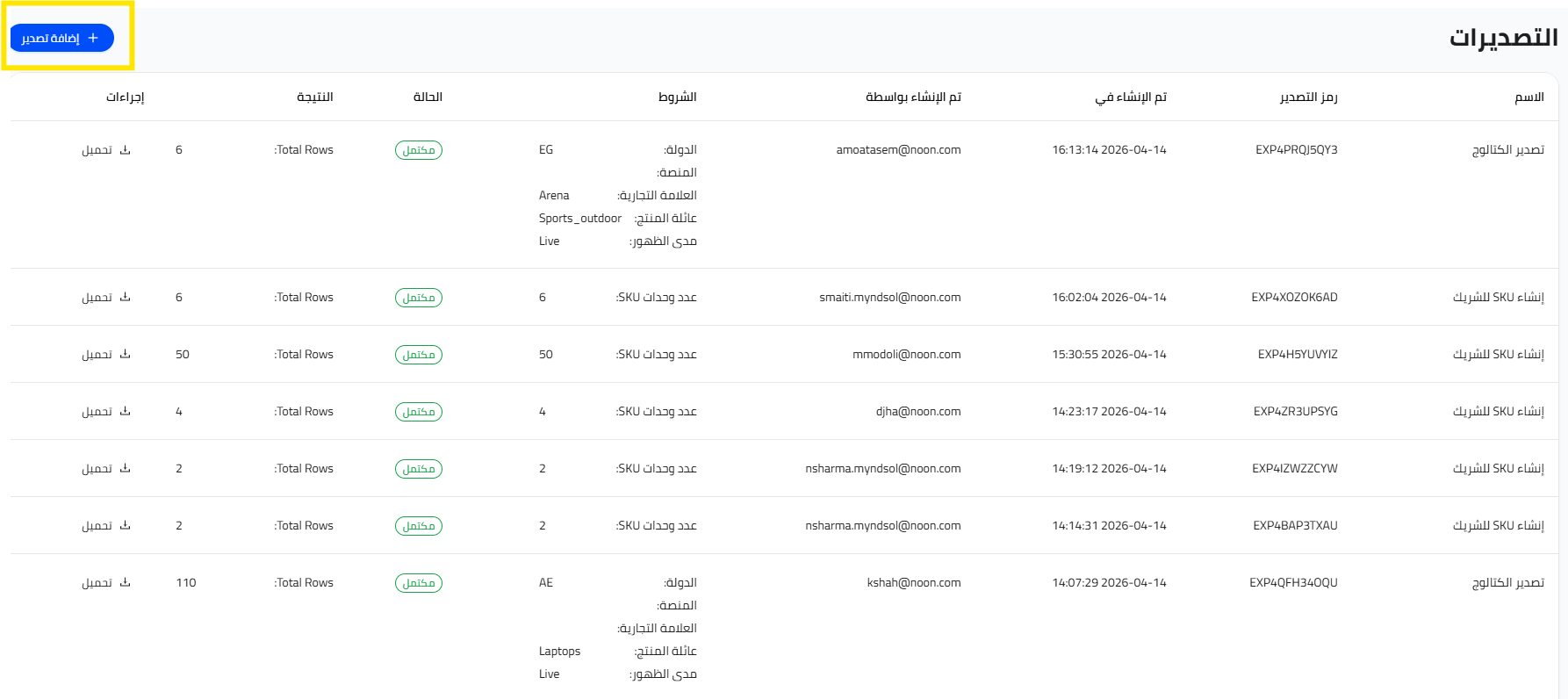The image size is (1568, 699).
Task: Click the الحالة (Status) column header
Action: (x=428, y=97)
